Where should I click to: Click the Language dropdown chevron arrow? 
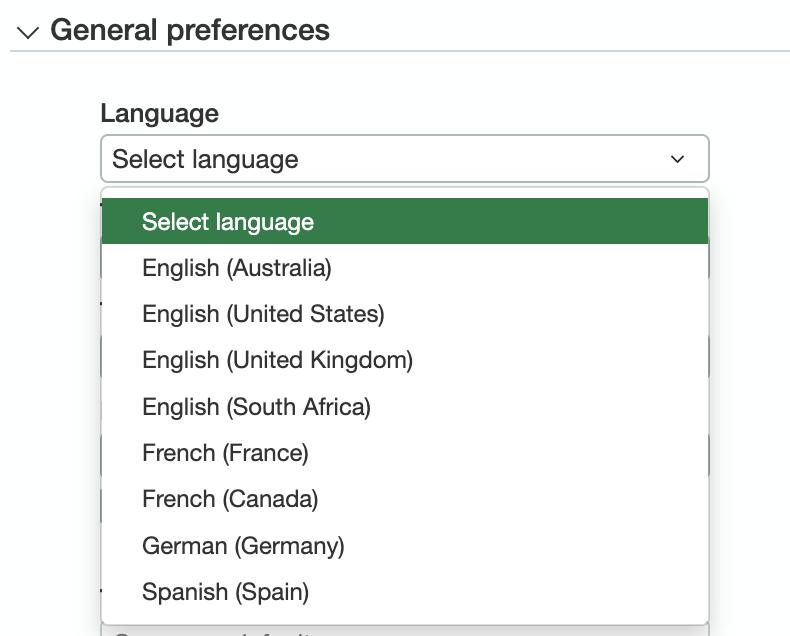point(677,159)
